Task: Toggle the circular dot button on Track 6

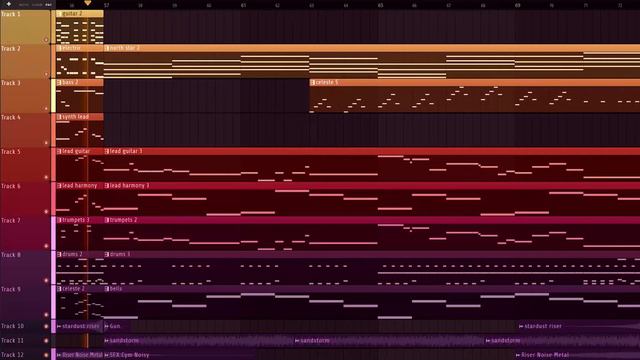Action: (x=46, y=211)
